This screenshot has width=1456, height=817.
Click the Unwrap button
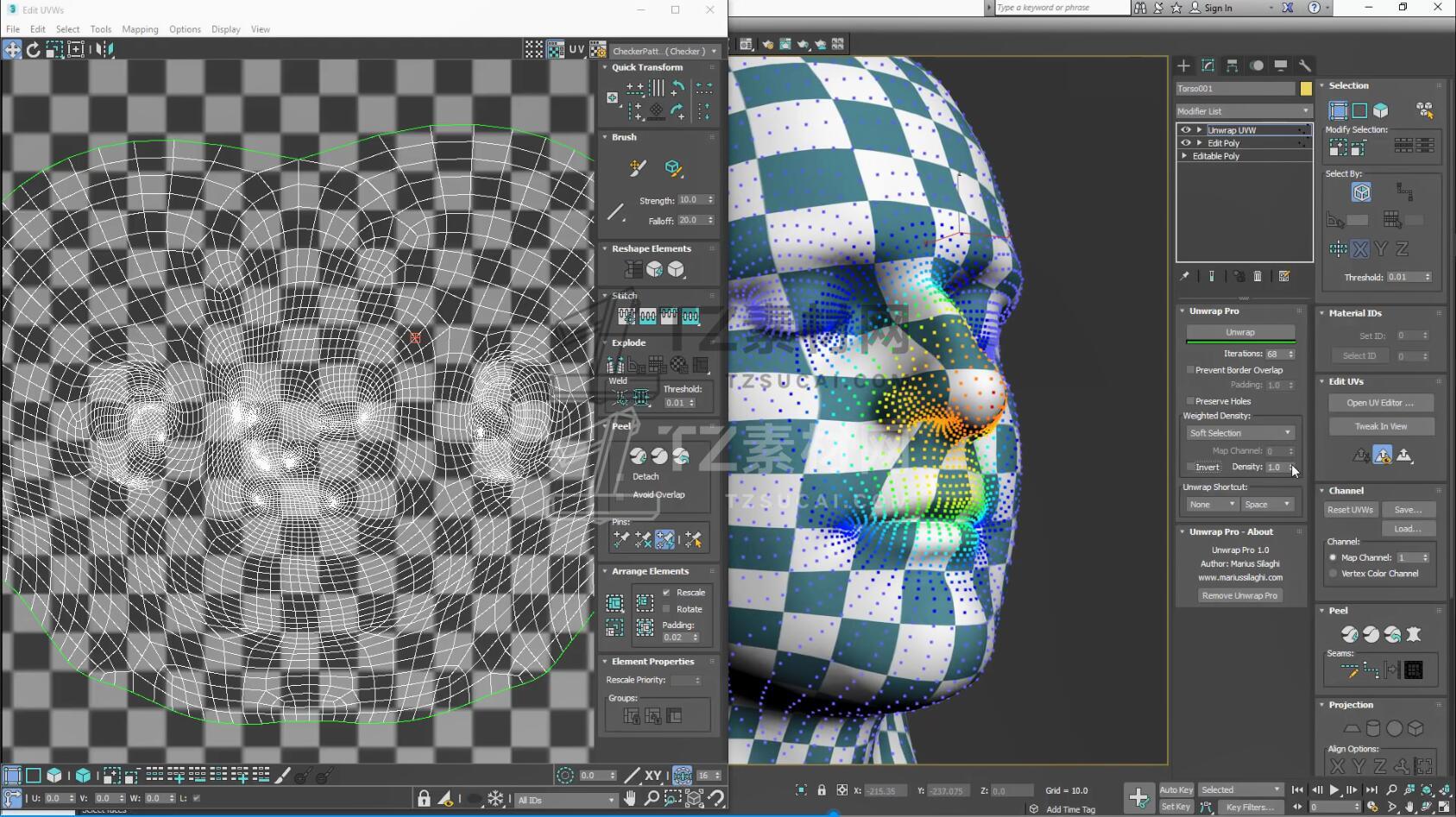1239,332
